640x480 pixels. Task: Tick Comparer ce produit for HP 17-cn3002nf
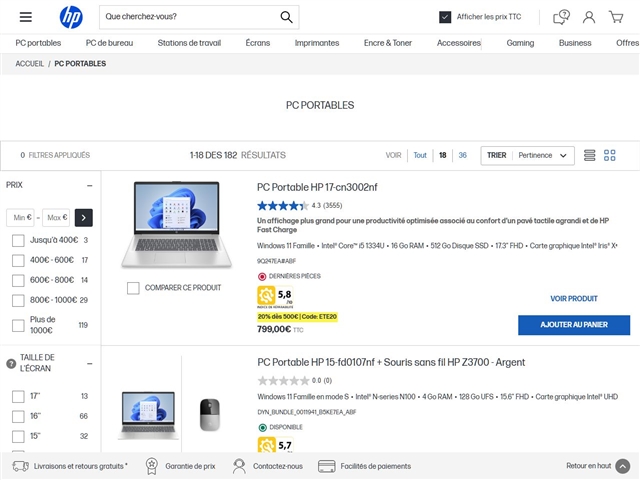point(133,288)
